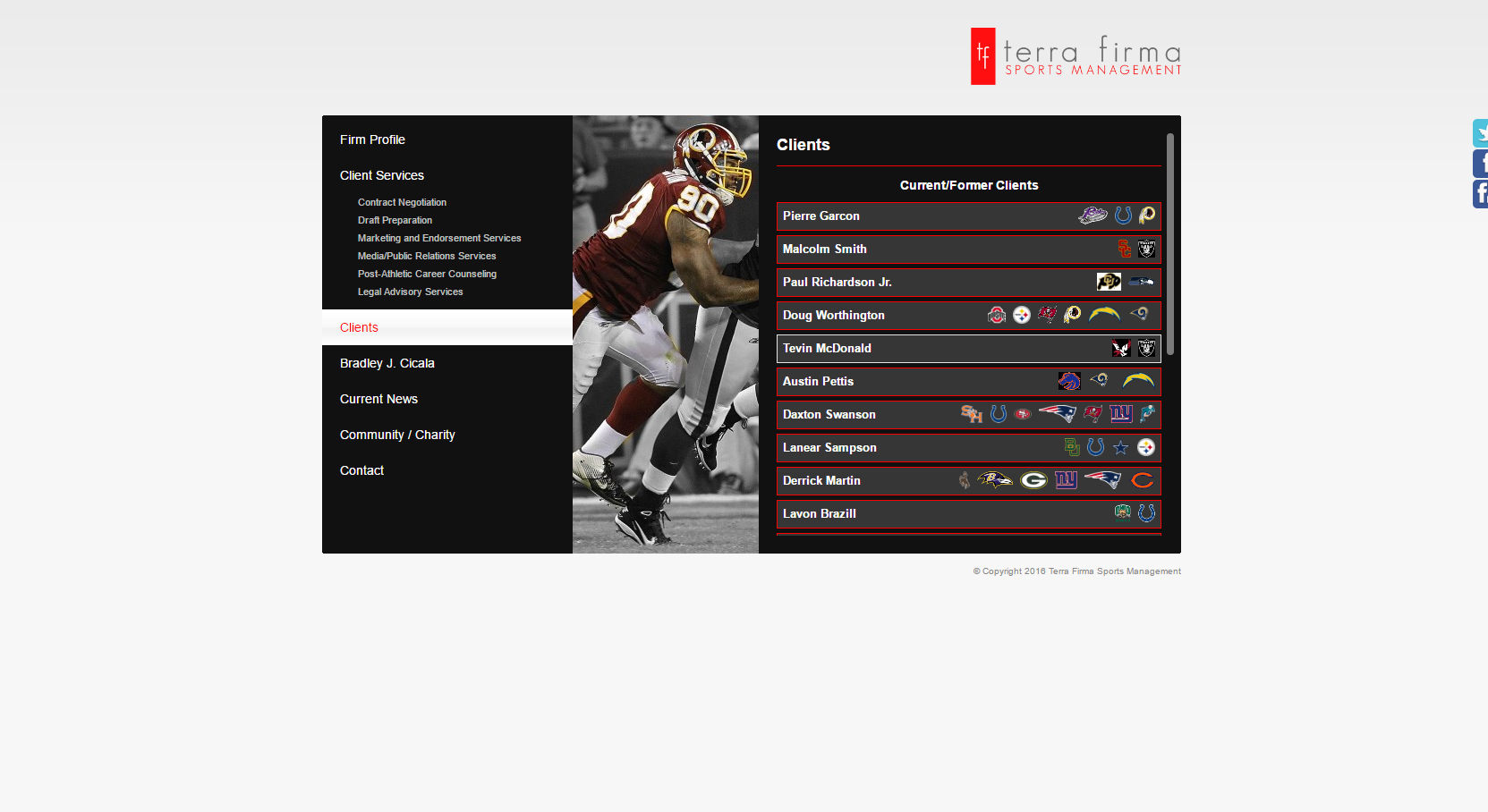Open the Contract Negotiation service link
The width and height of the screenshot is (1488, 812).
click(402, 202)
